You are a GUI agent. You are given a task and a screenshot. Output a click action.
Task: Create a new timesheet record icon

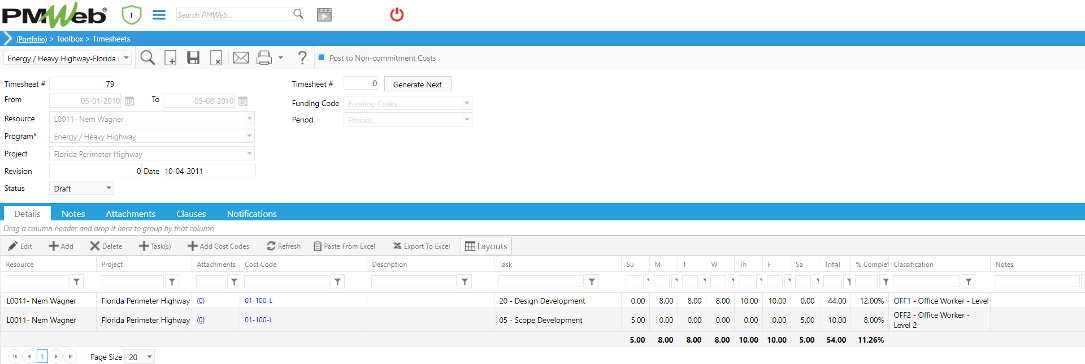[x=170, y=59]
